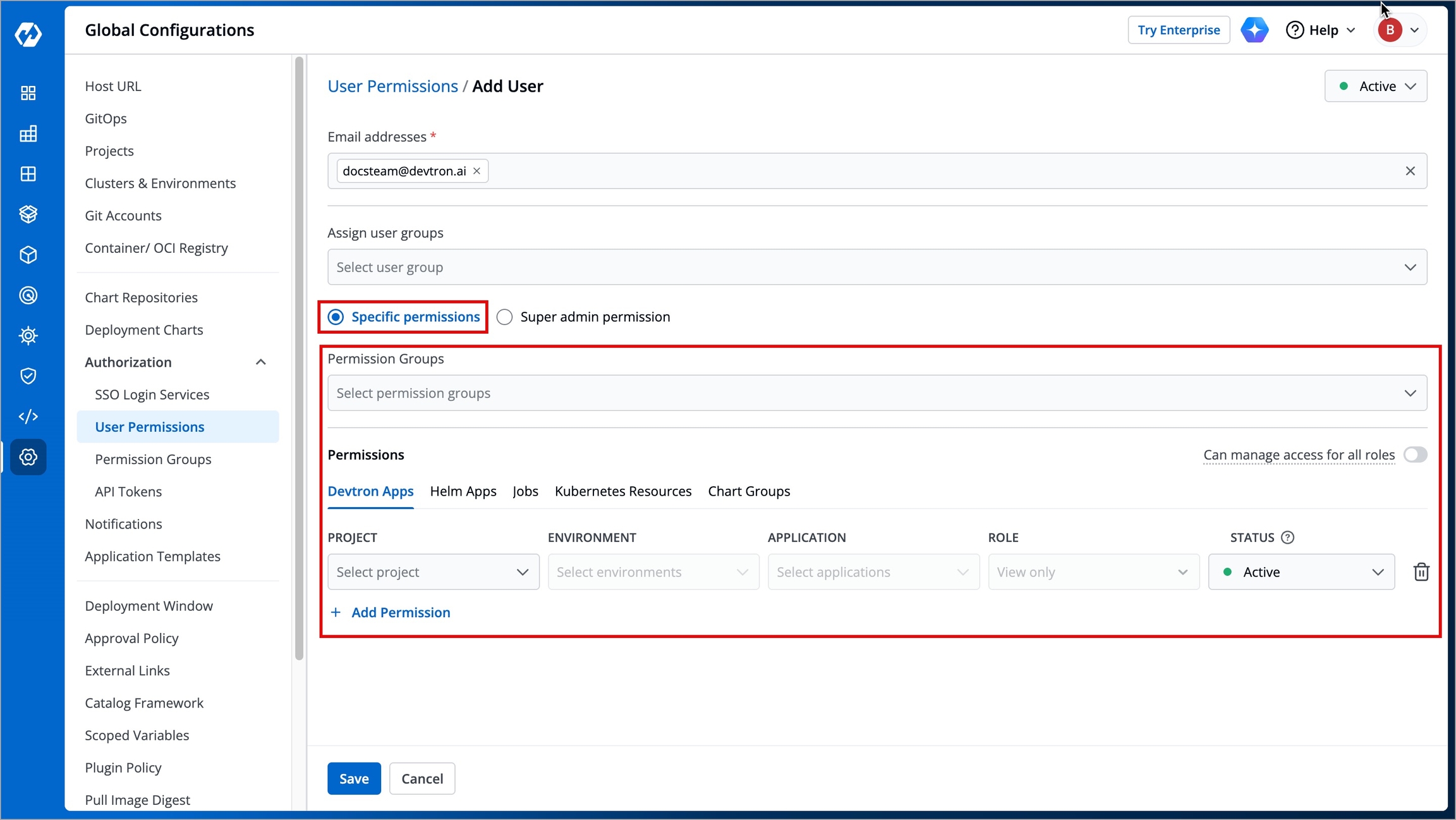Toggle Can manage access for all roles
The image size is (1456, 820).
click(1415, 455)
